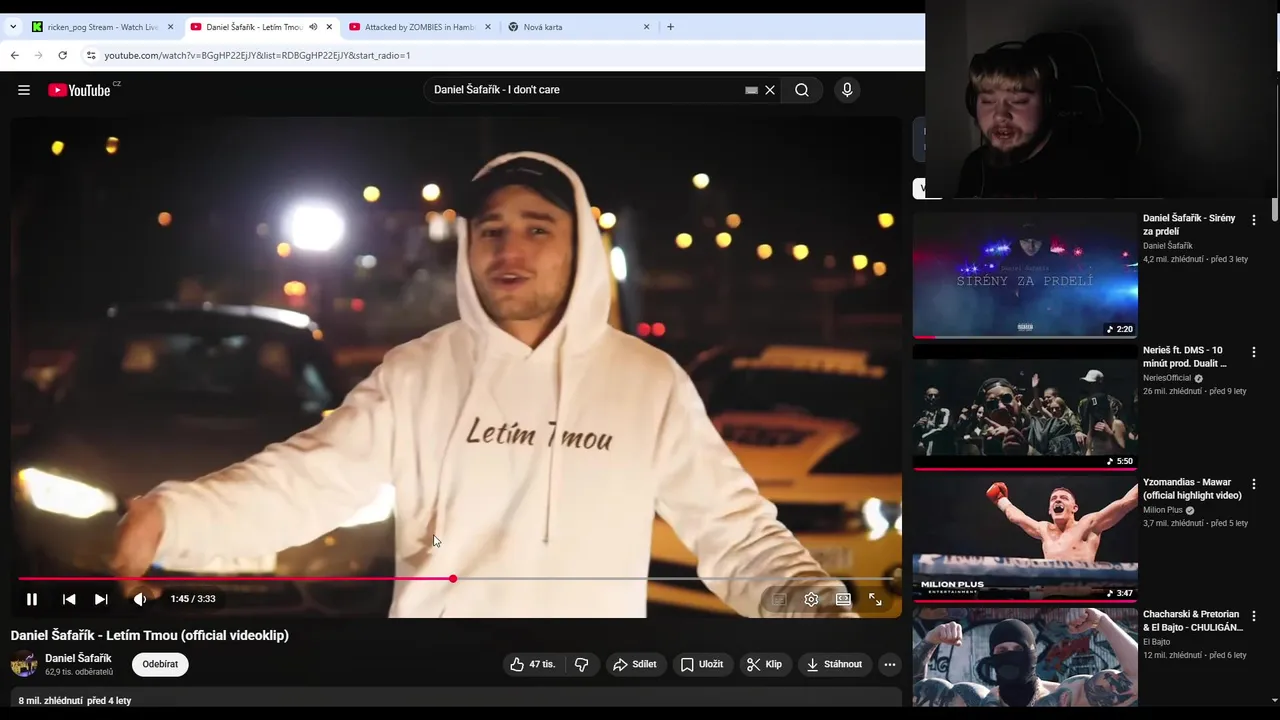Click the Uložit save button

point(702,664)
